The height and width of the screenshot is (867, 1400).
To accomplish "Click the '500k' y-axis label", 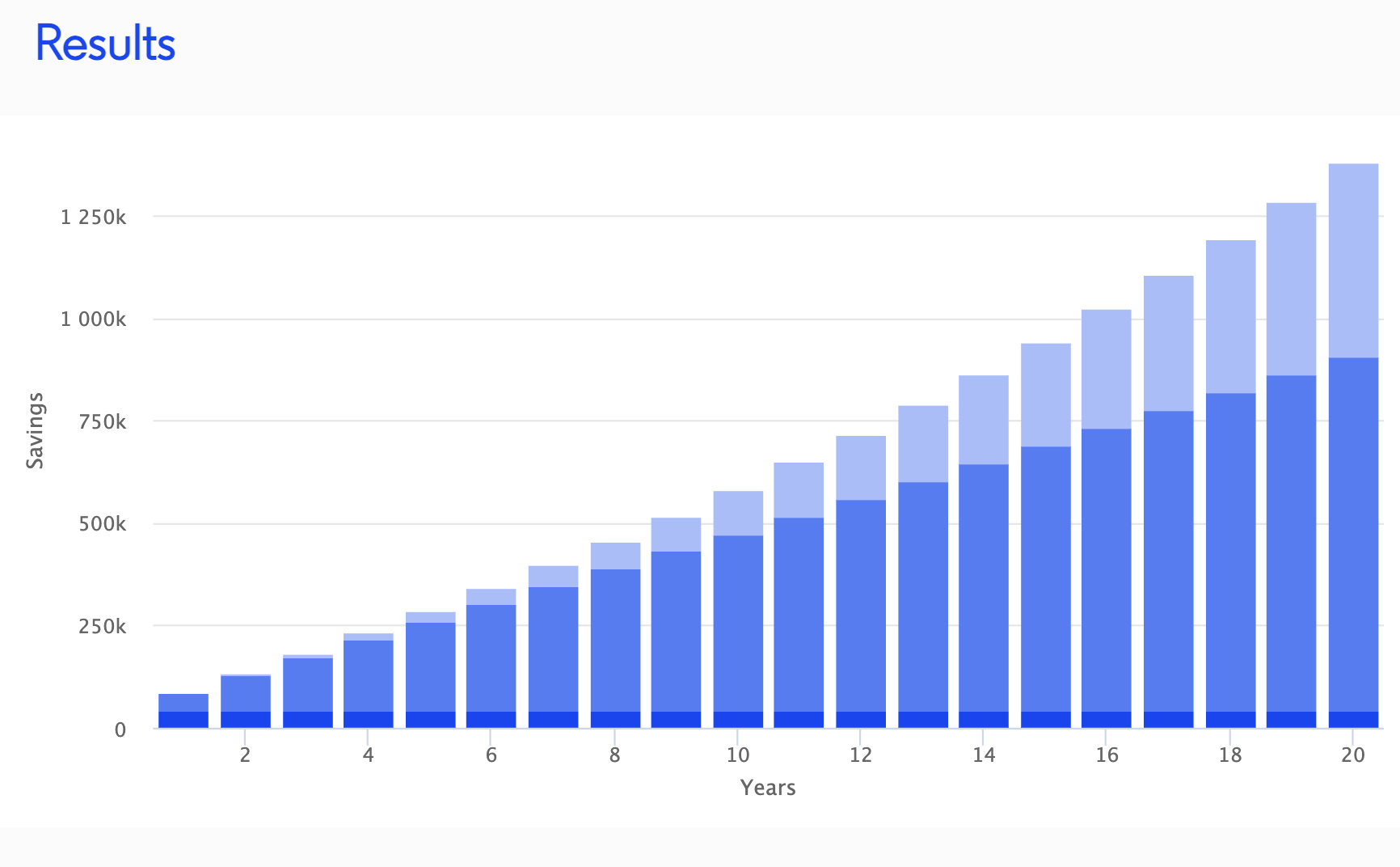I will 102,524.
